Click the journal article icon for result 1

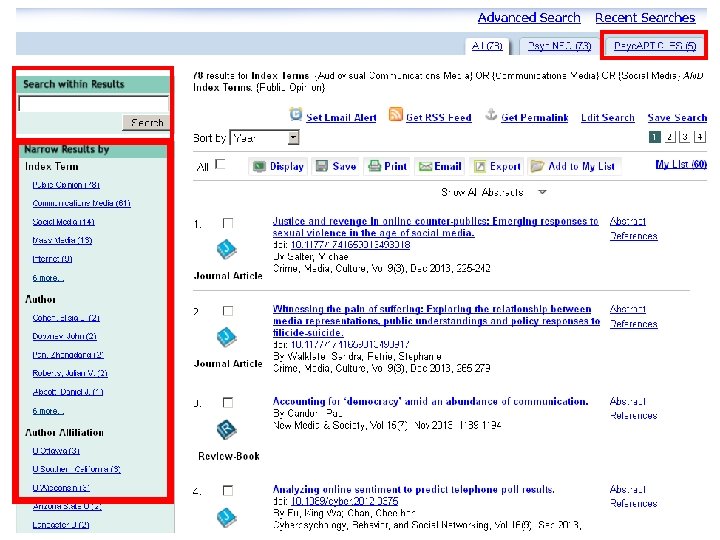point(226,249)
